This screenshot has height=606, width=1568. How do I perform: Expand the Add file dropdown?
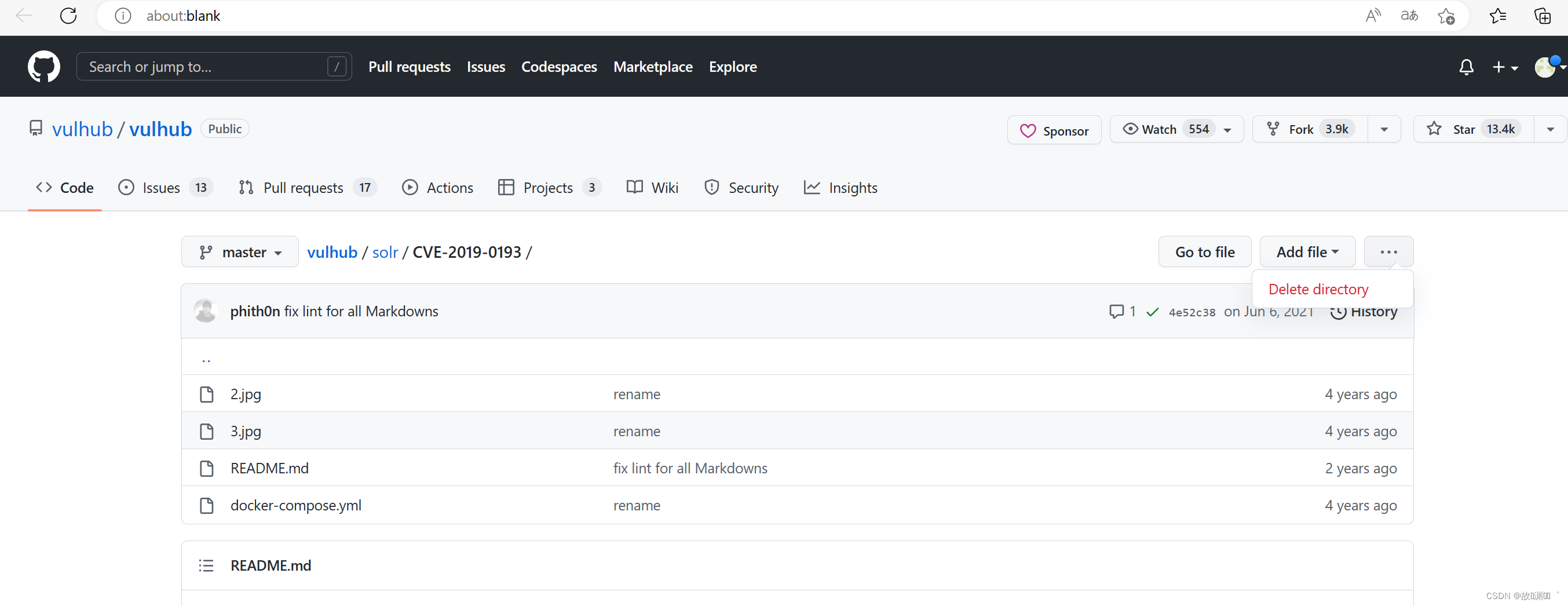pyautogui.click(x=1307, y=251)
